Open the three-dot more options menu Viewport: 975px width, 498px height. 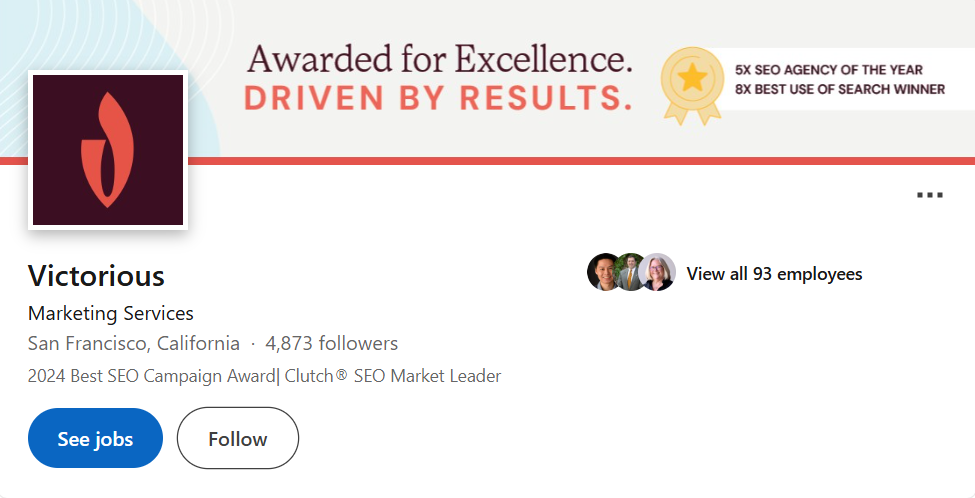coord(929,195)
